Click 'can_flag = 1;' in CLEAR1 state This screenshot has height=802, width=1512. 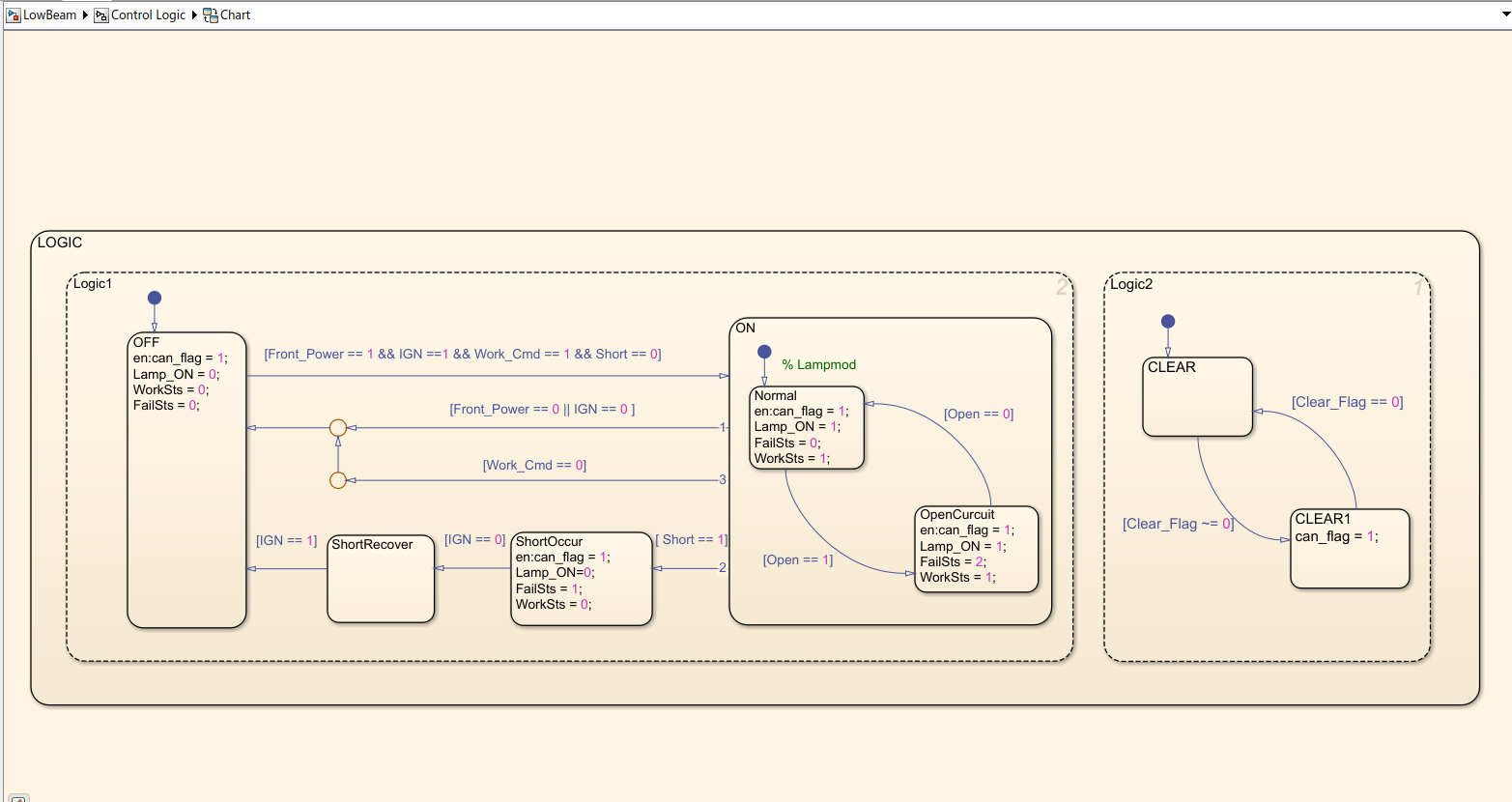point(1337,537)
